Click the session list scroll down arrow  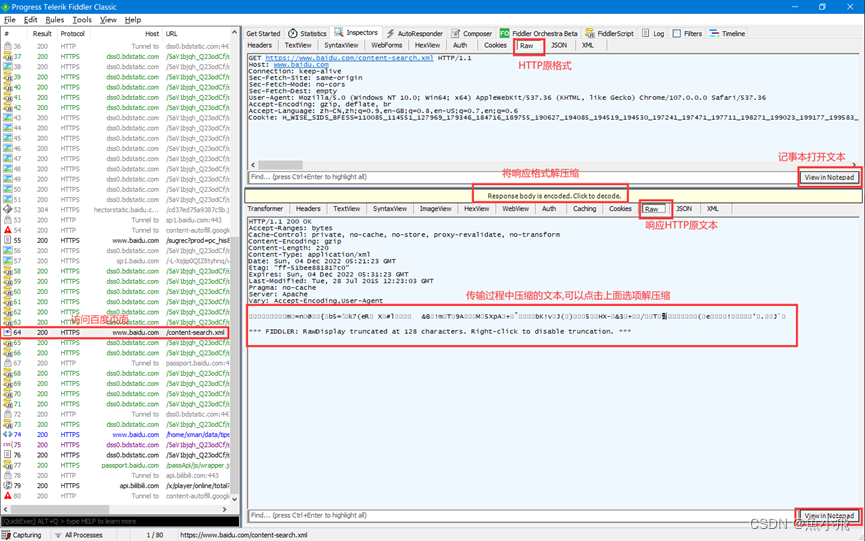click(234, 499)
